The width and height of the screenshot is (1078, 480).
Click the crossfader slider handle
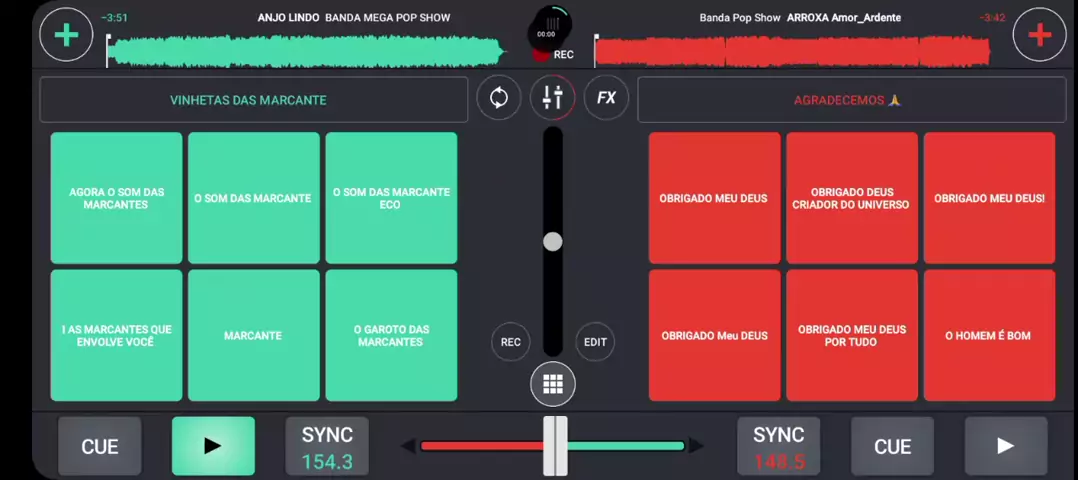pos(555,446)
